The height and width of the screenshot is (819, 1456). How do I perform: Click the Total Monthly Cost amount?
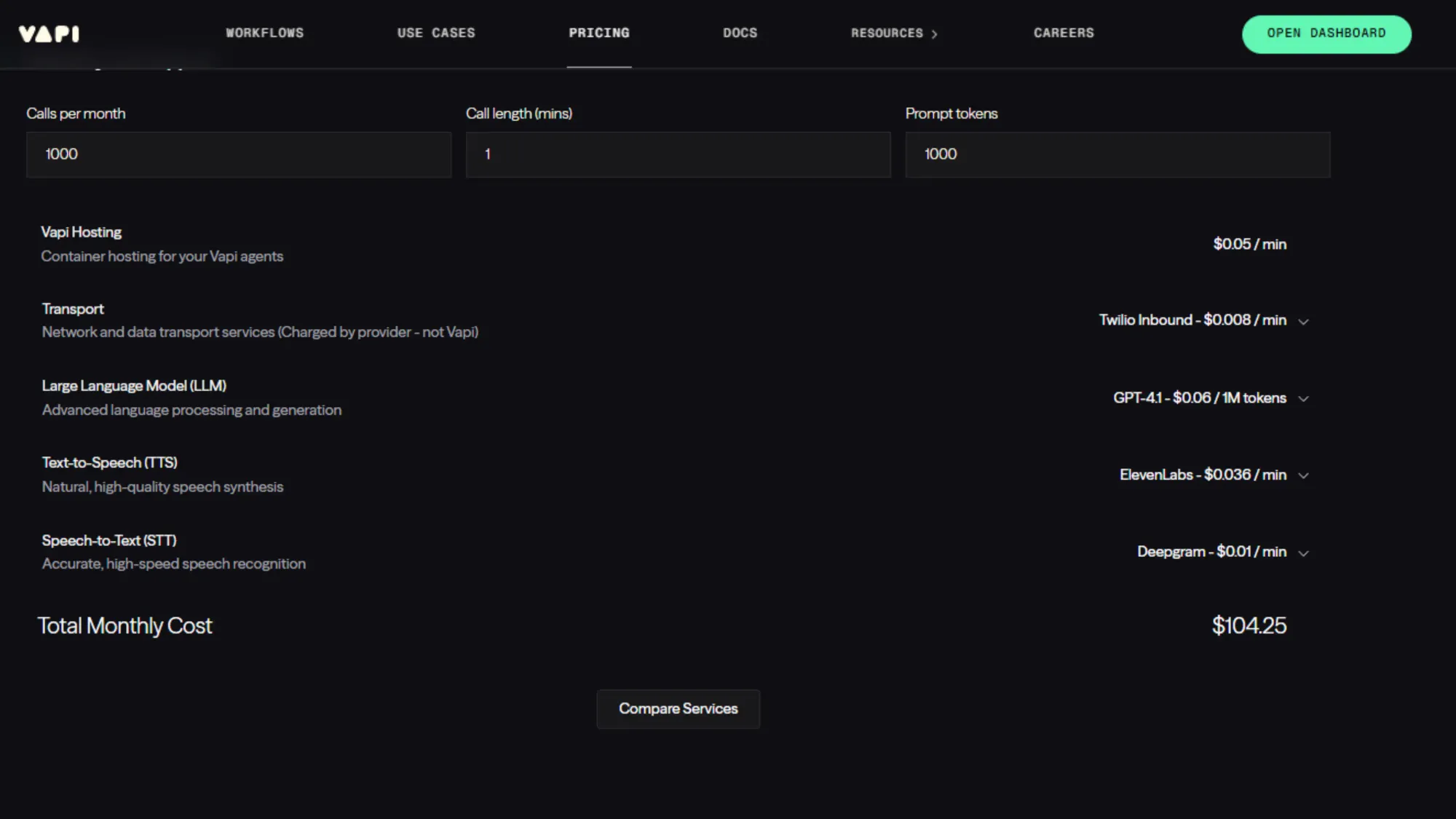click(1249, 625)
